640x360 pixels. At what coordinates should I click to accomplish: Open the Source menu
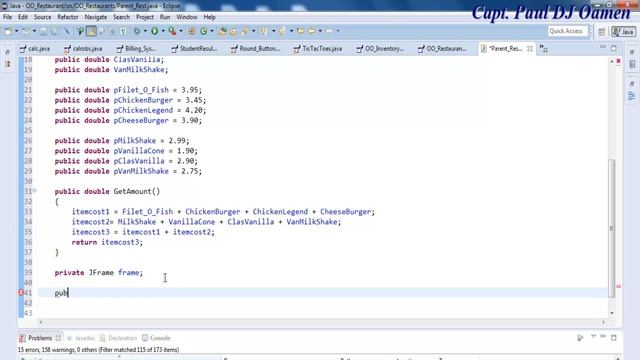point(42,17)
